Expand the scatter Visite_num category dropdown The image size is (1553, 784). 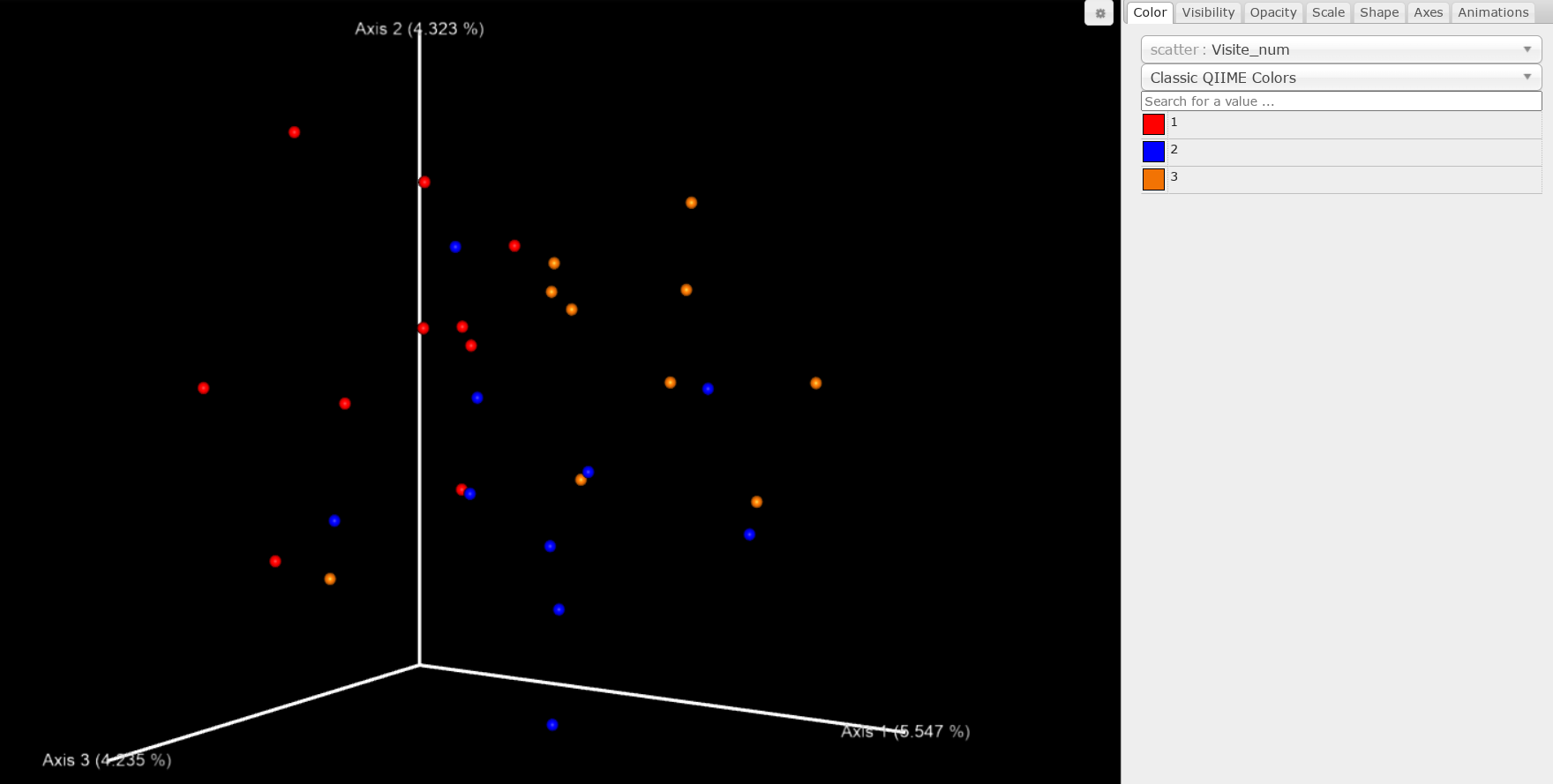click(x=1340, y=49)
